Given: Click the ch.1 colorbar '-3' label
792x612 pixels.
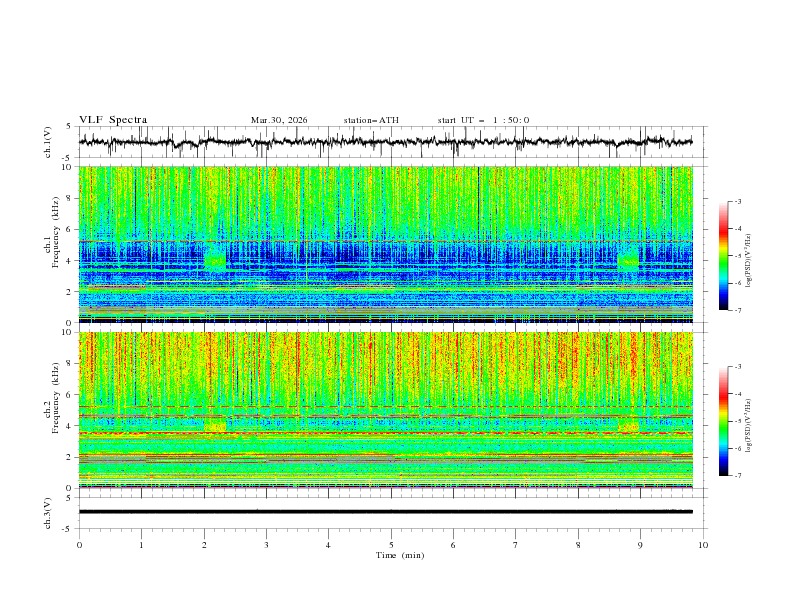Looking at the screenshot, I should (738, 201).
